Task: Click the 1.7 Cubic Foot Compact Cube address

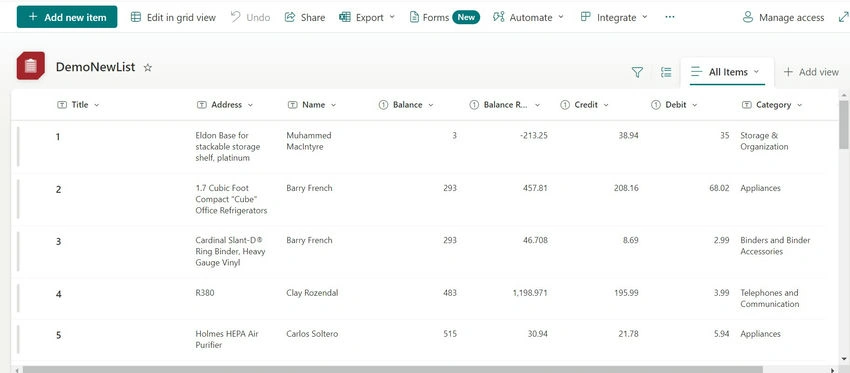Action: (x=231, y=199)
